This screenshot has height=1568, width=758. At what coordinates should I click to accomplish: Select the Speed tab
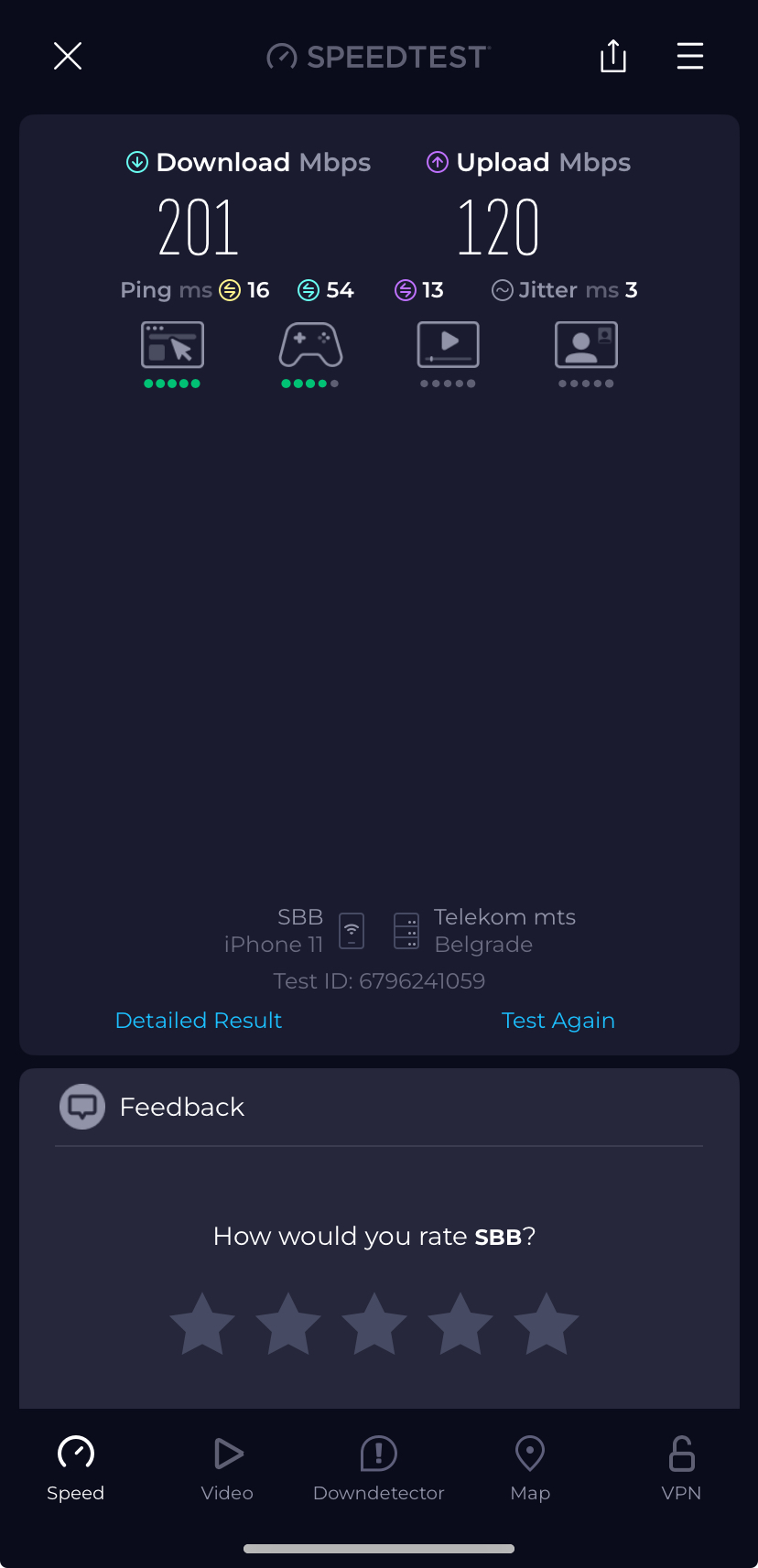pos(76,1468)
